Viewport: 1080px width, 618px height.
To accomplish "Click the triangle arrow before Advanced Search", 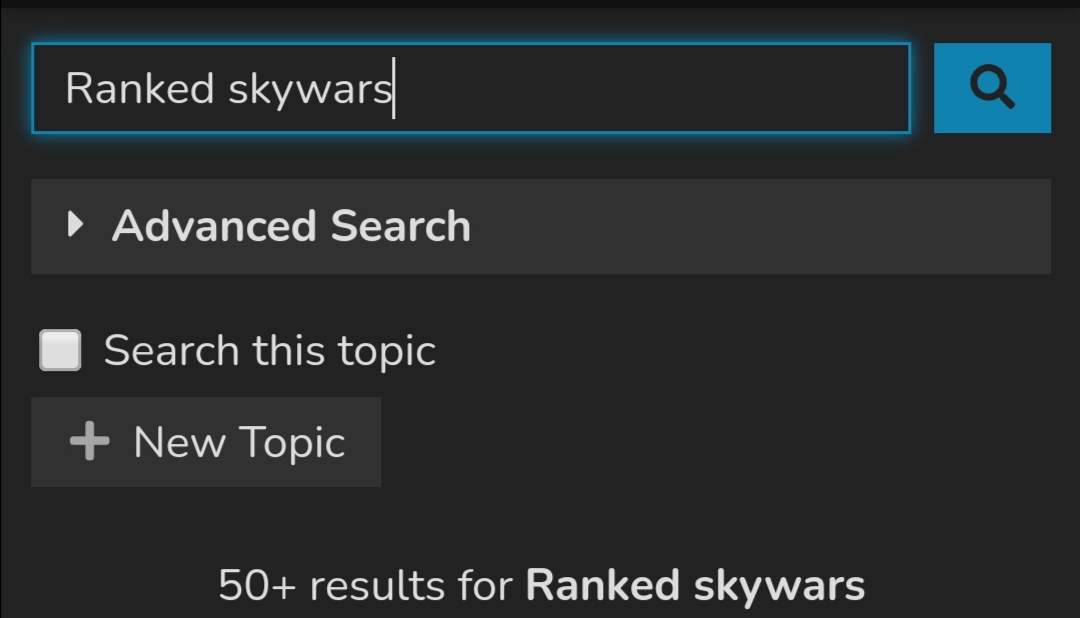I will tap(75, 225).
